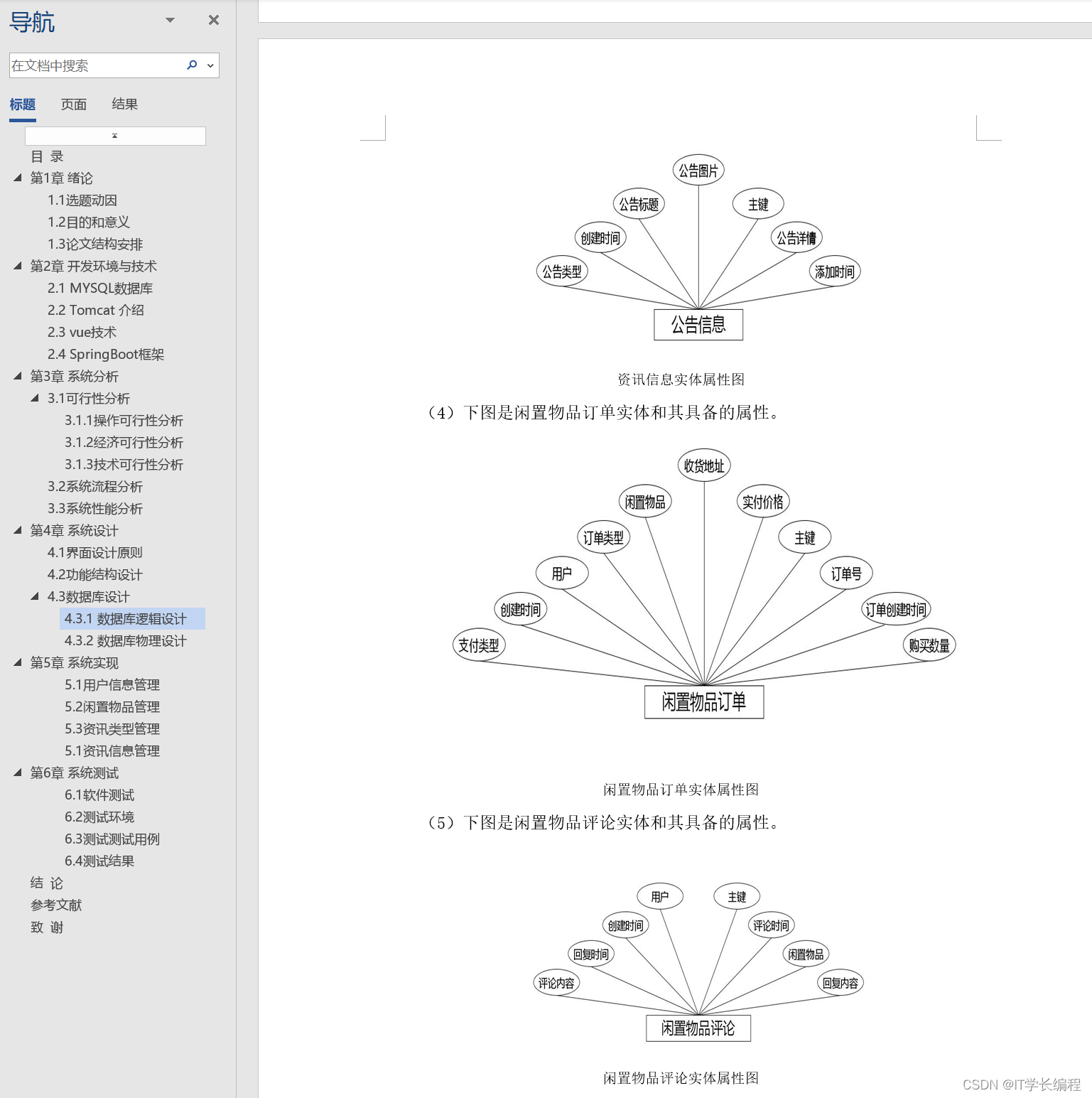Click the search magnifier icon
The height and width of the screenshot is (1098, 1092).
pos(192,65)
